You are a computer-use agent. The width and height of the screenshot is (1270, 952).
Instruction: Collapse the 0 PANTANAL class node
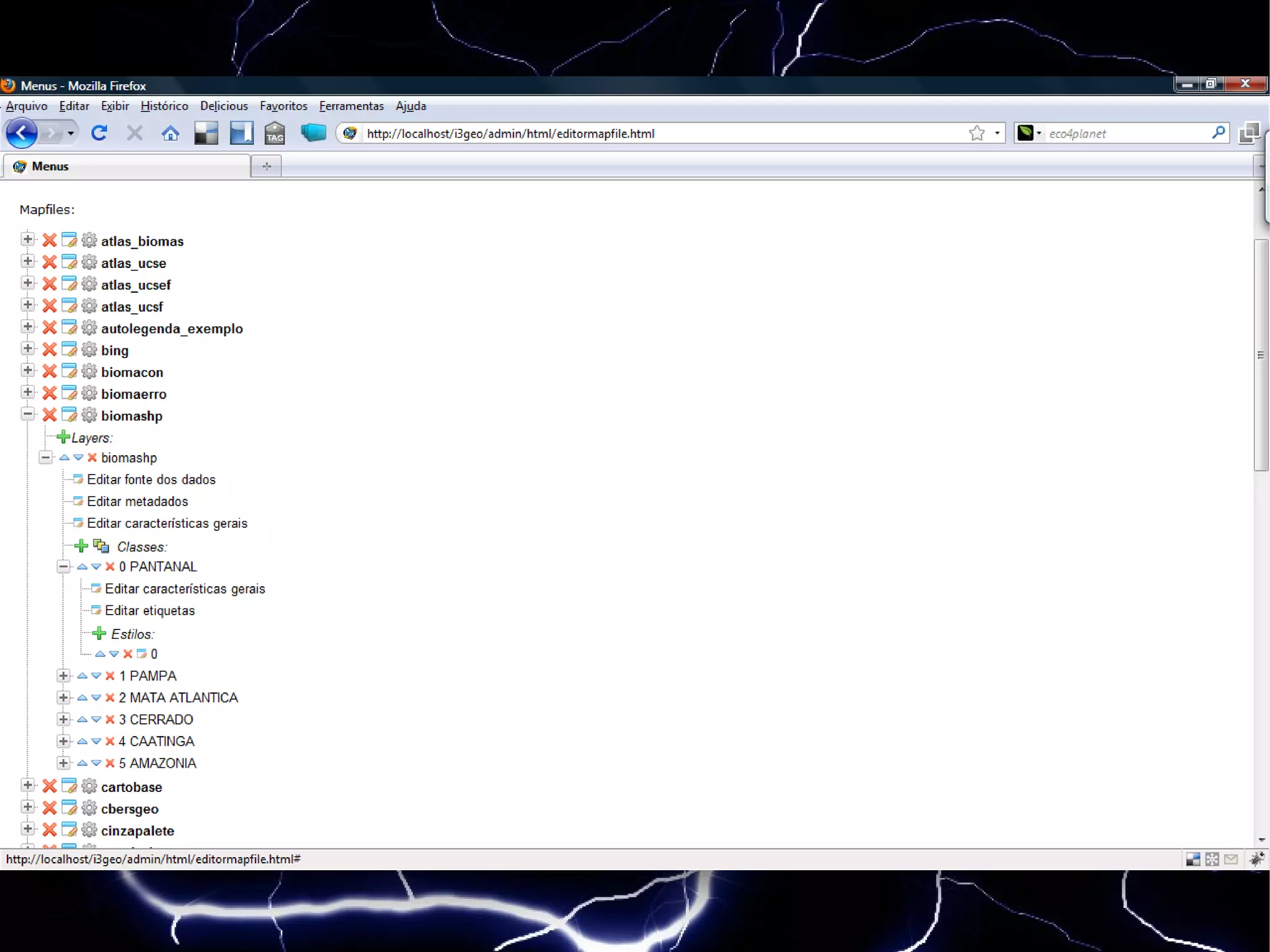(63, 566)
